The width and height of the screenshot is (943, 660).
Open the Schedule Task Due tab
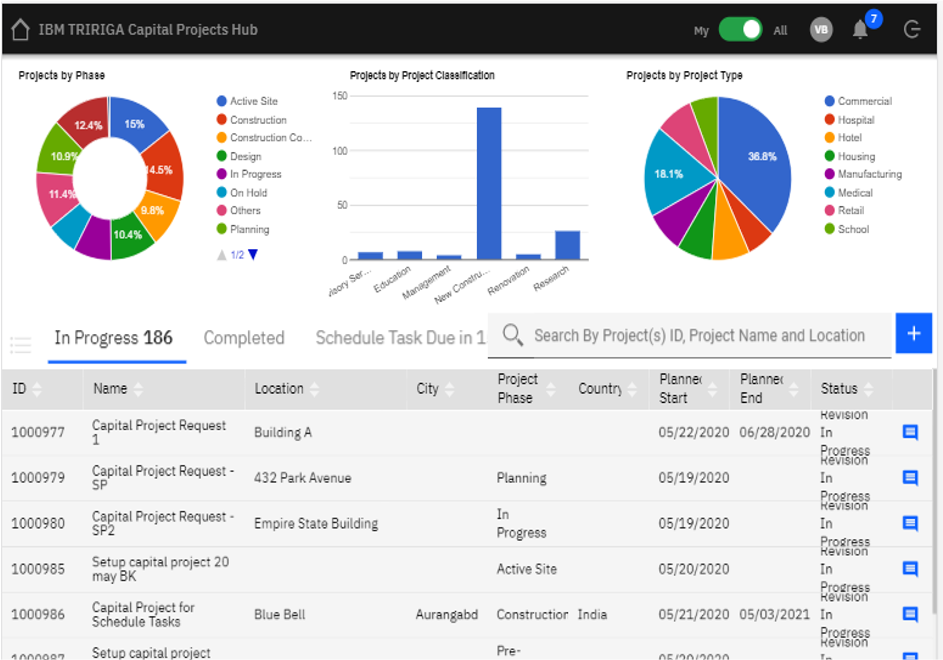tap(401, 338)
